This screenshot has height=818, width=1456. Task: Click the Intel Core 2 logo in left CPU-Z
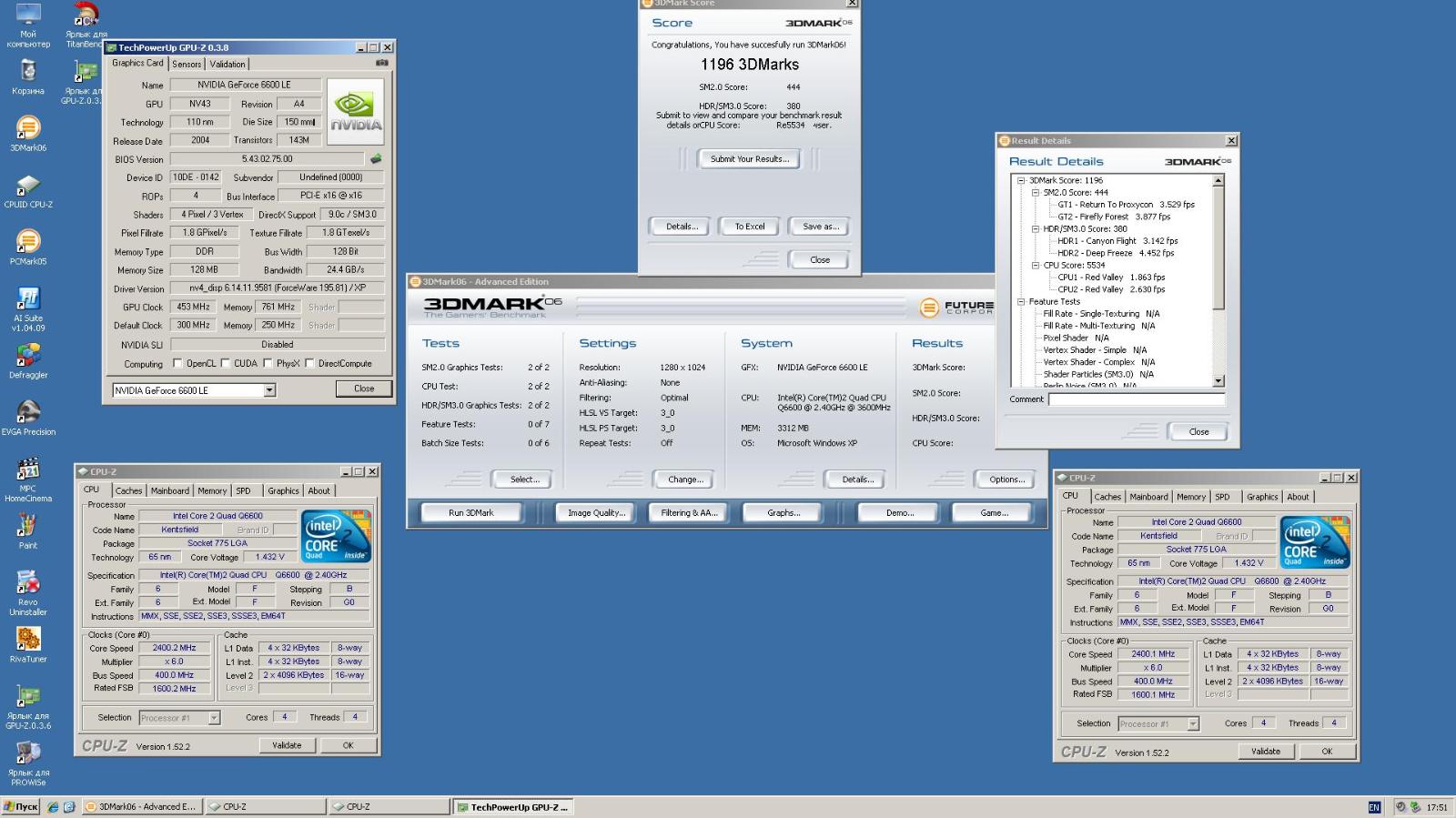[336, 536]
